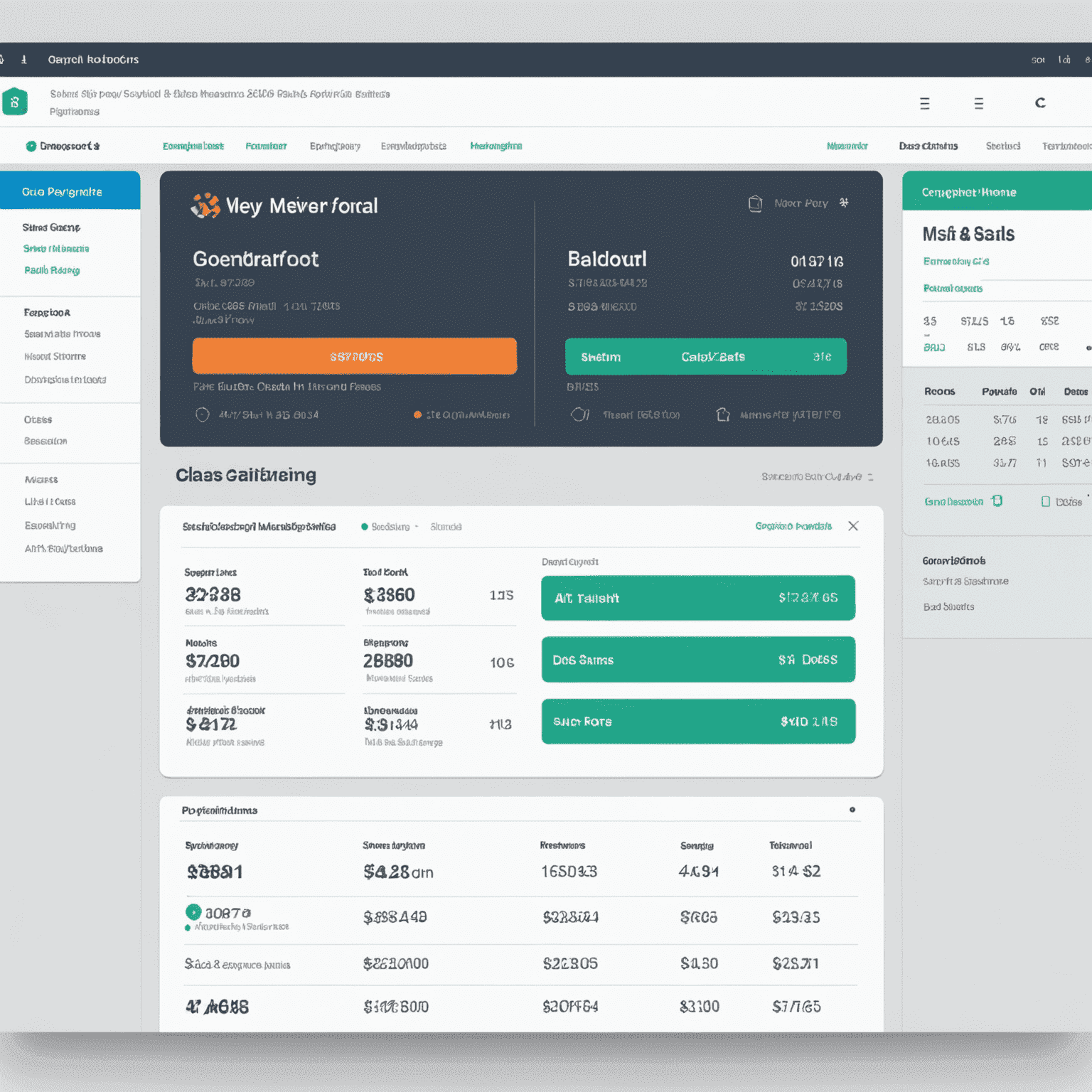The width and height of the screenshot is (1092, 1092).
Task: Open the 'Sarcearb Sarr Cut afve' sort dropdown
Action: [x=817, y=476]
